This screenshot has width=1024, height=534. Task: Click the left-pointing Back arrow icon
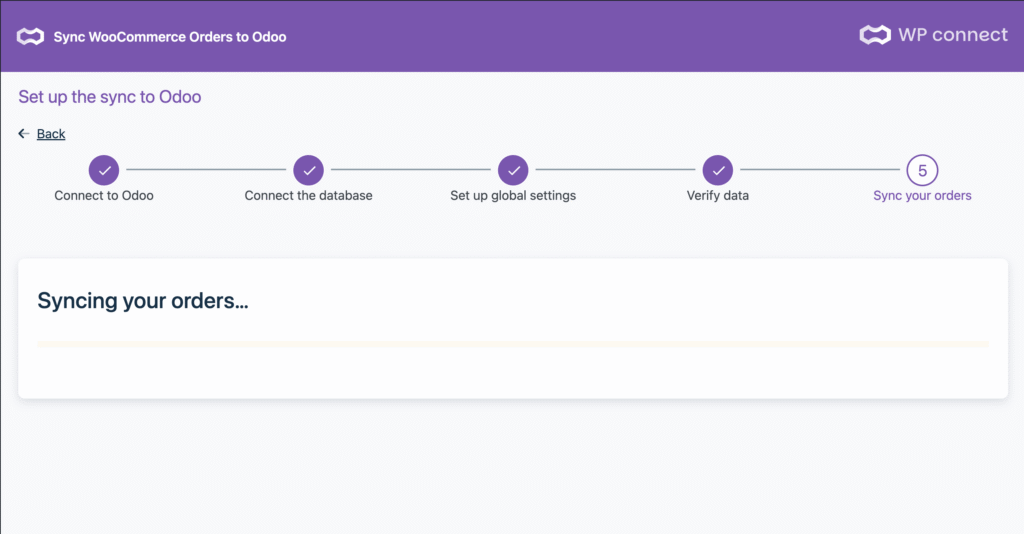pos(24,134)
